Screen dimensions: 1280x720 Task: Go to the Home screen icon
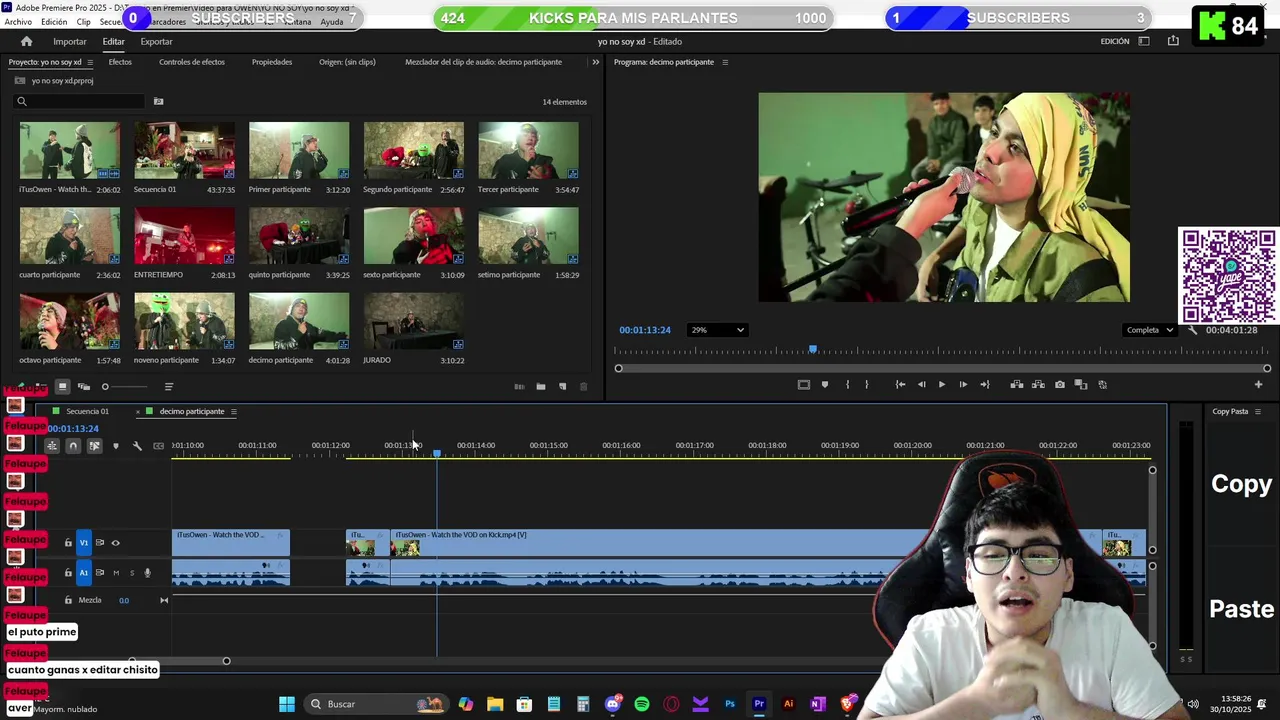pyautogui.click(x=26, y=41)
